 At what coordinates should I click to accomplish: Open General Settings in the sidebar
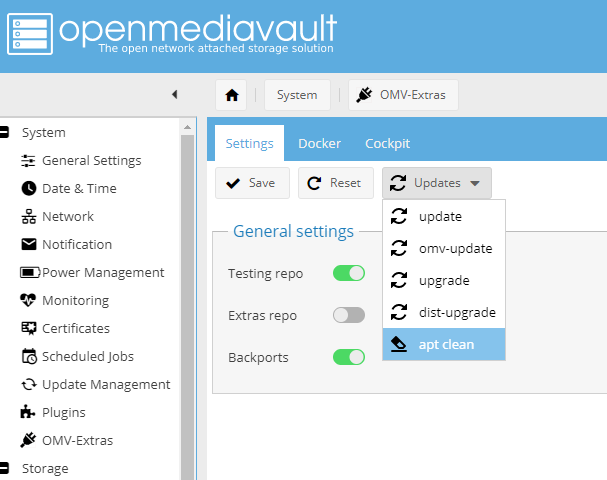click(x=91, y=161)
